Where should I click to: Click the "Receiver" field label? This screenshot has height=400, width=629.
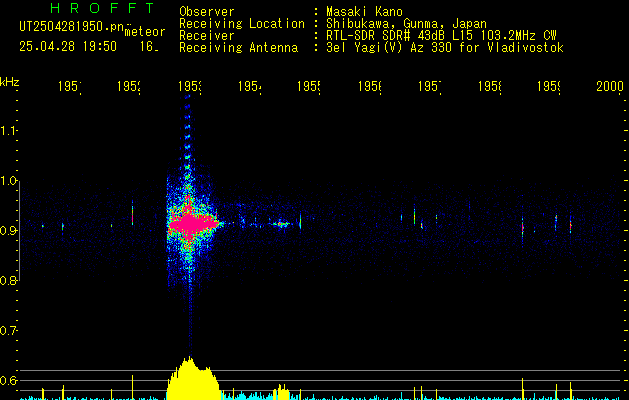207,36
